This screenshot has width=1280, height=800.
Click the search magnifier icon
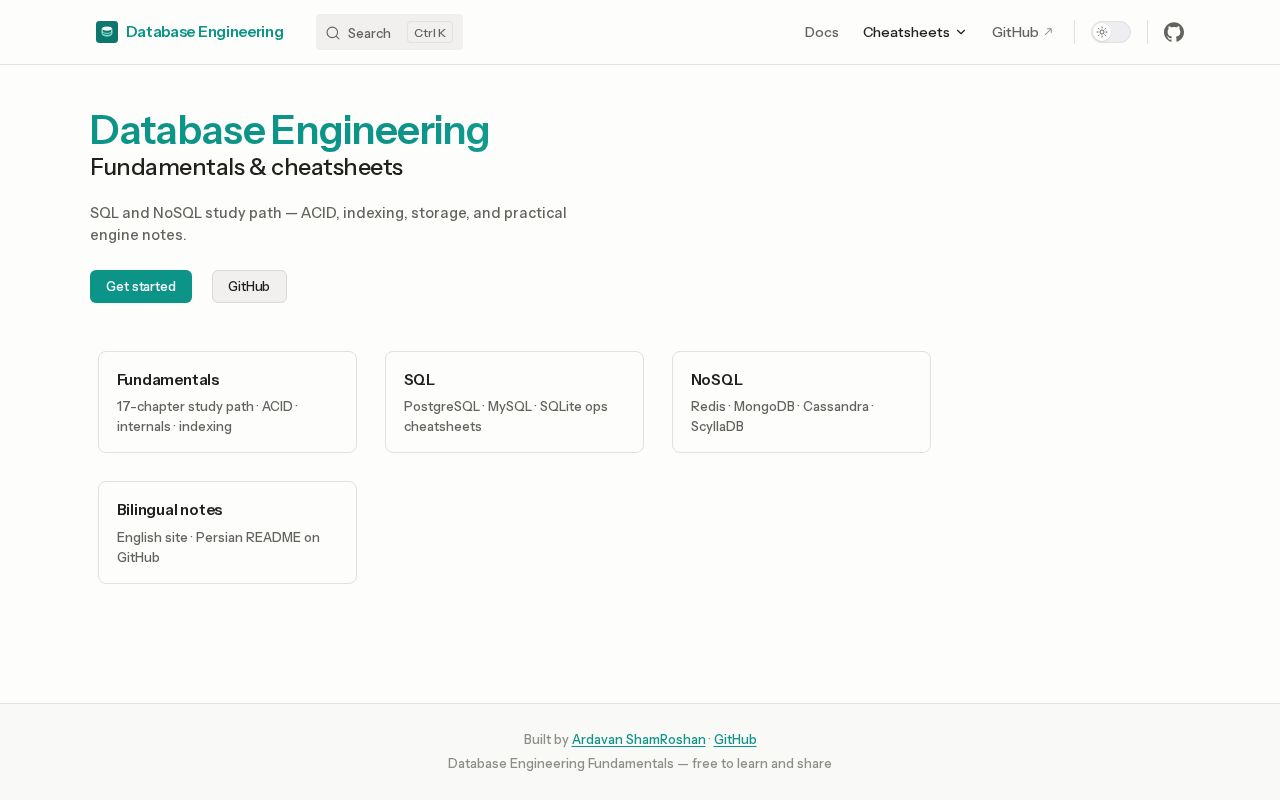tap(333, 33)
